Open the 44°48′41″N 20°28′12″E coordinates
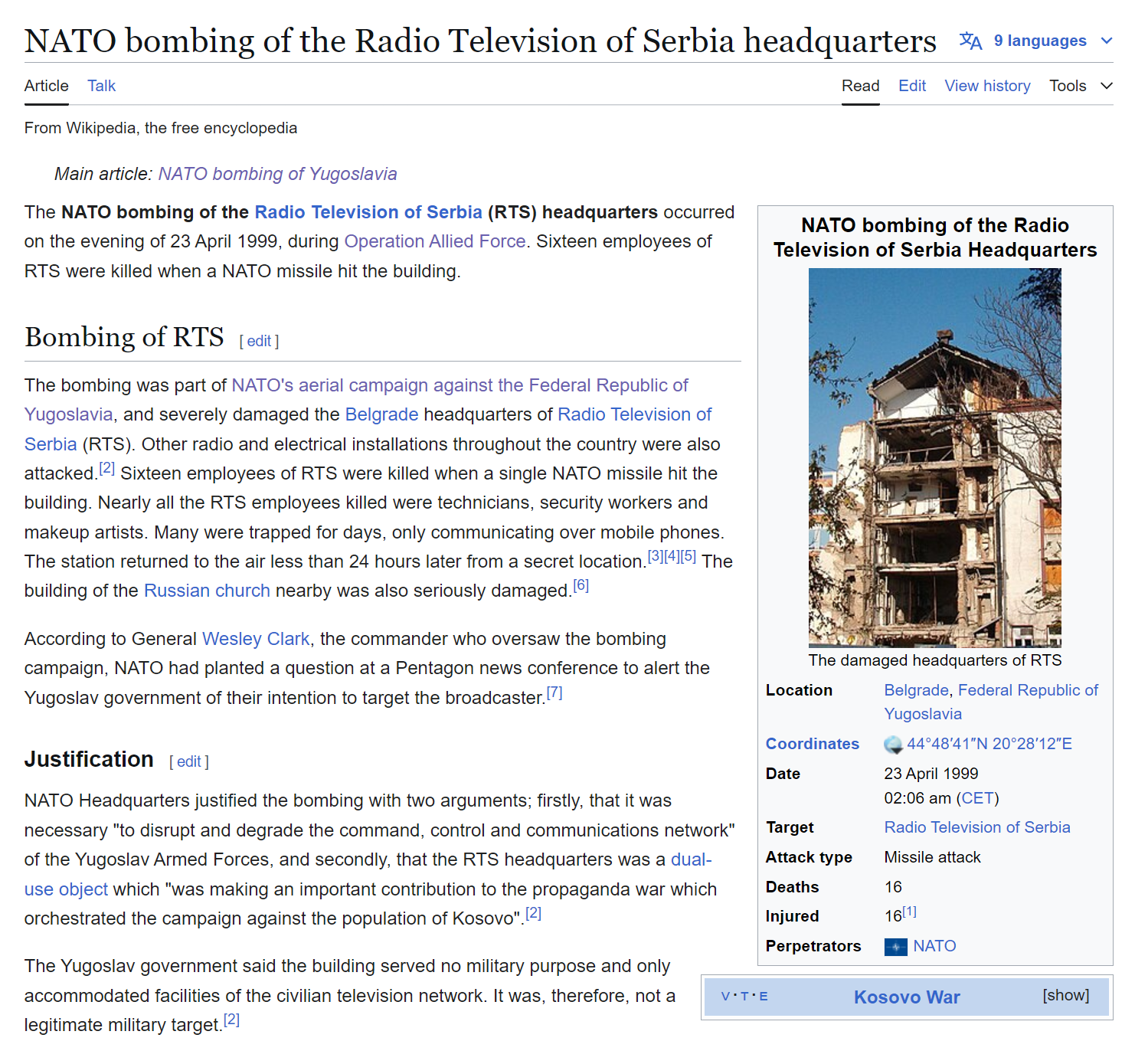Image resolution: width=1135 pixels, height=1064 pixels. coord(989,744)
